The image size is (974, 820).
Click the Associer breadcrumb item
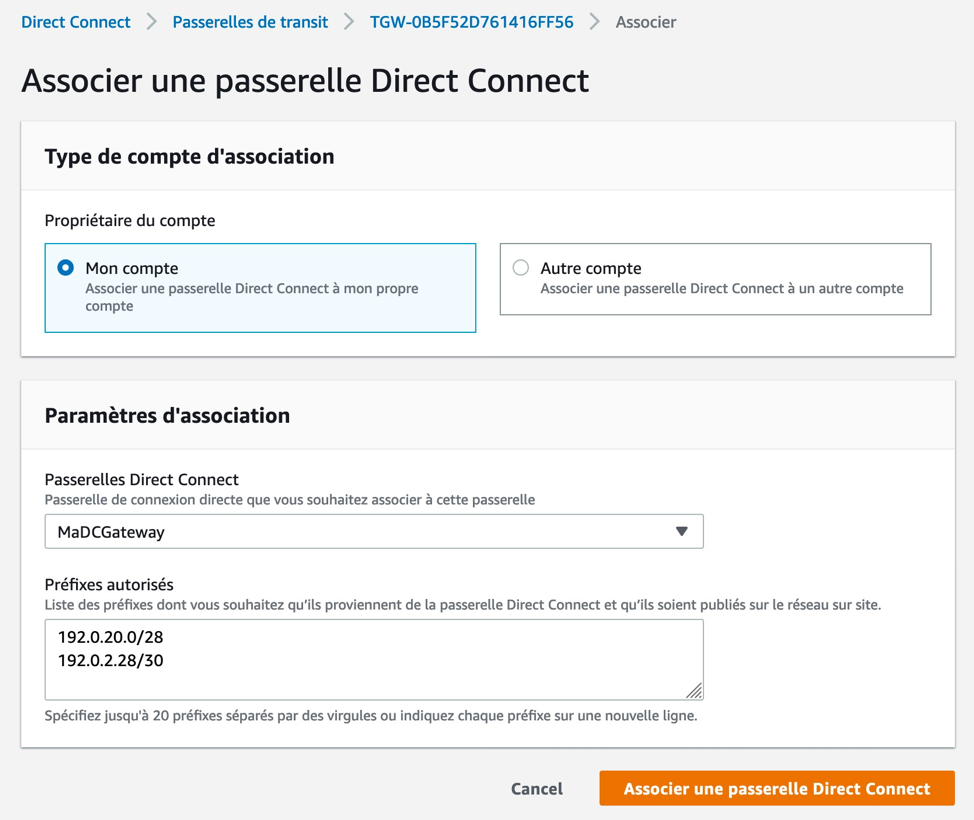coord(645,22)
